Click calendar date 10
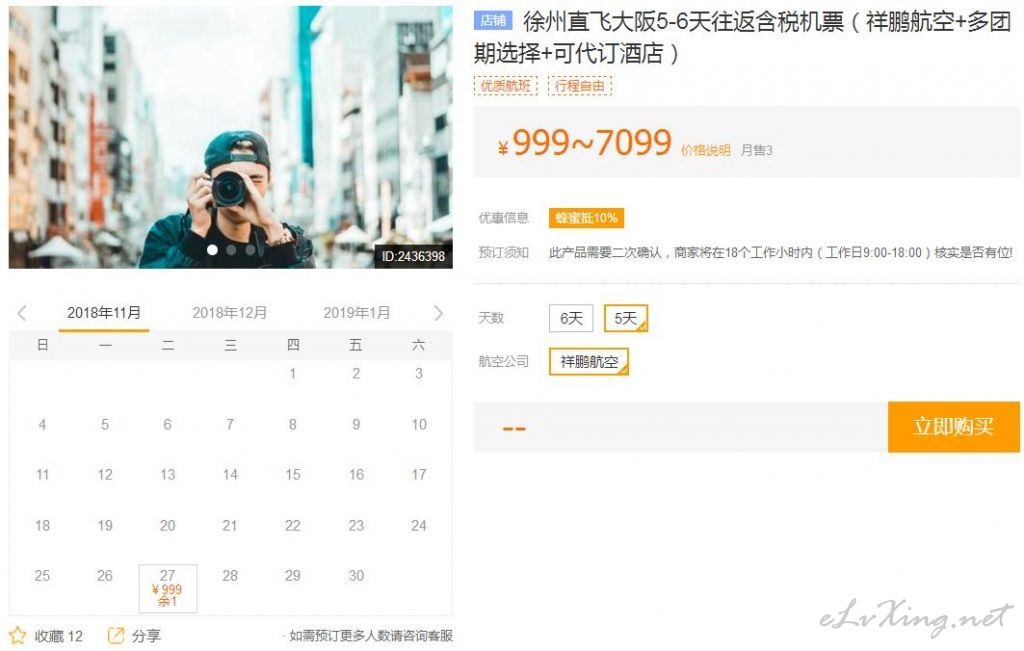 419,424
